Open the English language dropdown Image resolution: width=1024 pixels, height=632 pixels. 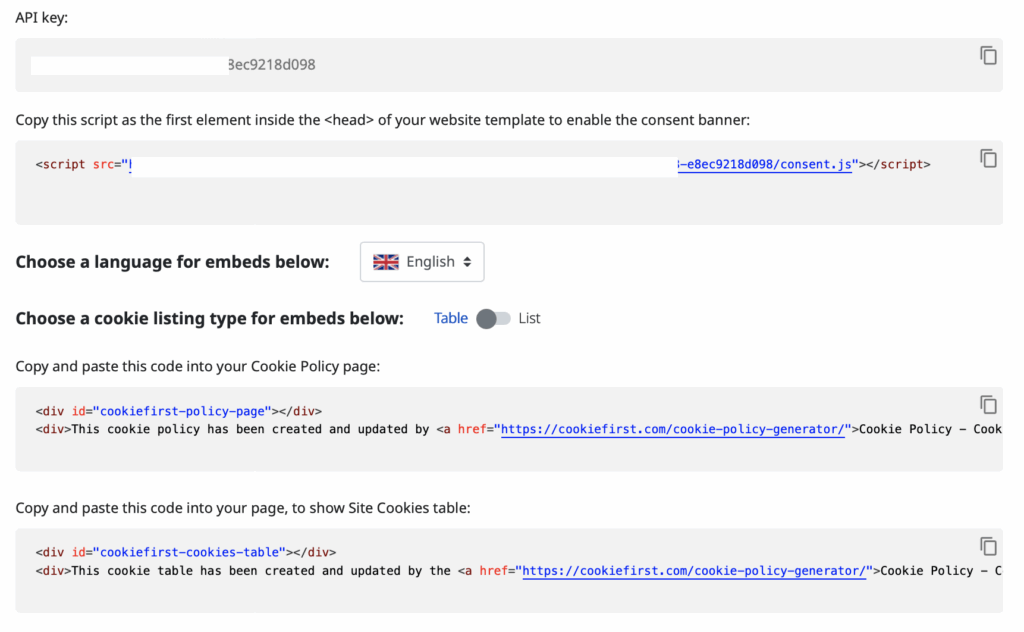[x=422, y=262]
